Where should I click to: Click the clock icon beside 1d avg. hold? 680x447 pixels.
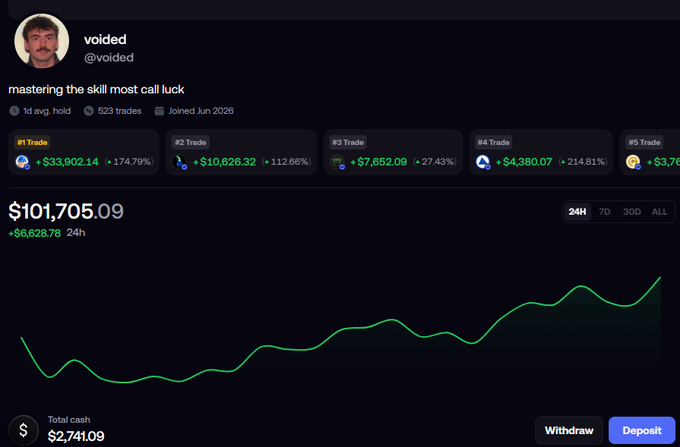pos(14,111)
